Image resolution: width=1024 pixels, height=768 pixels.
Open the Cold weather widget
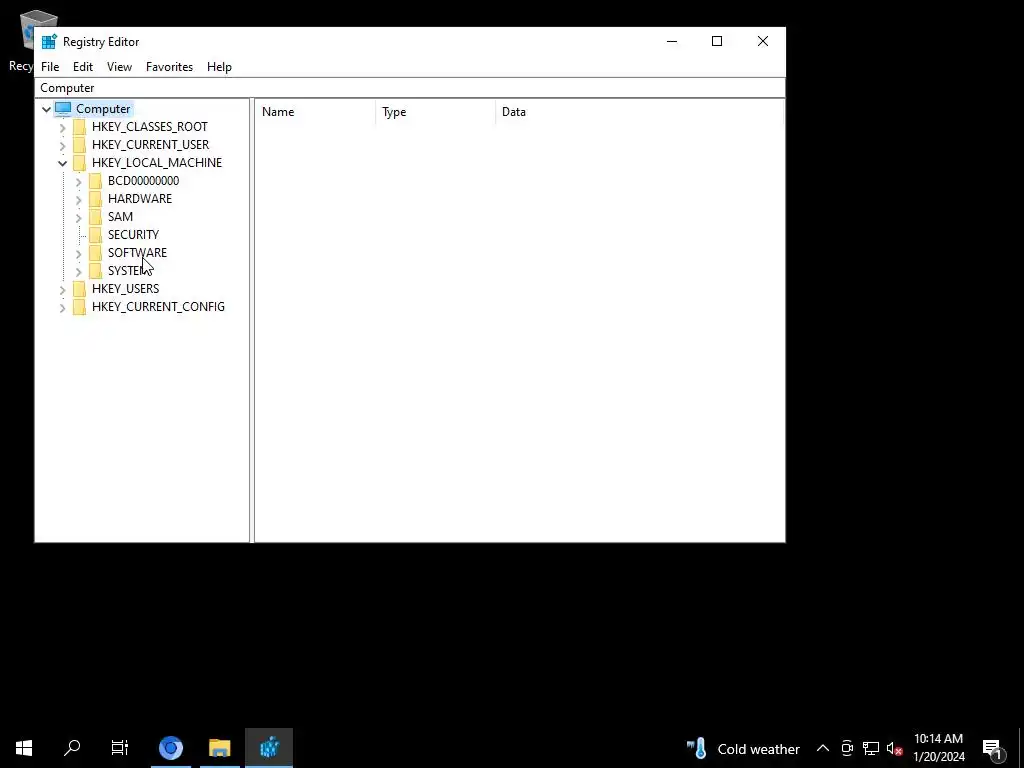pos(743,748)
